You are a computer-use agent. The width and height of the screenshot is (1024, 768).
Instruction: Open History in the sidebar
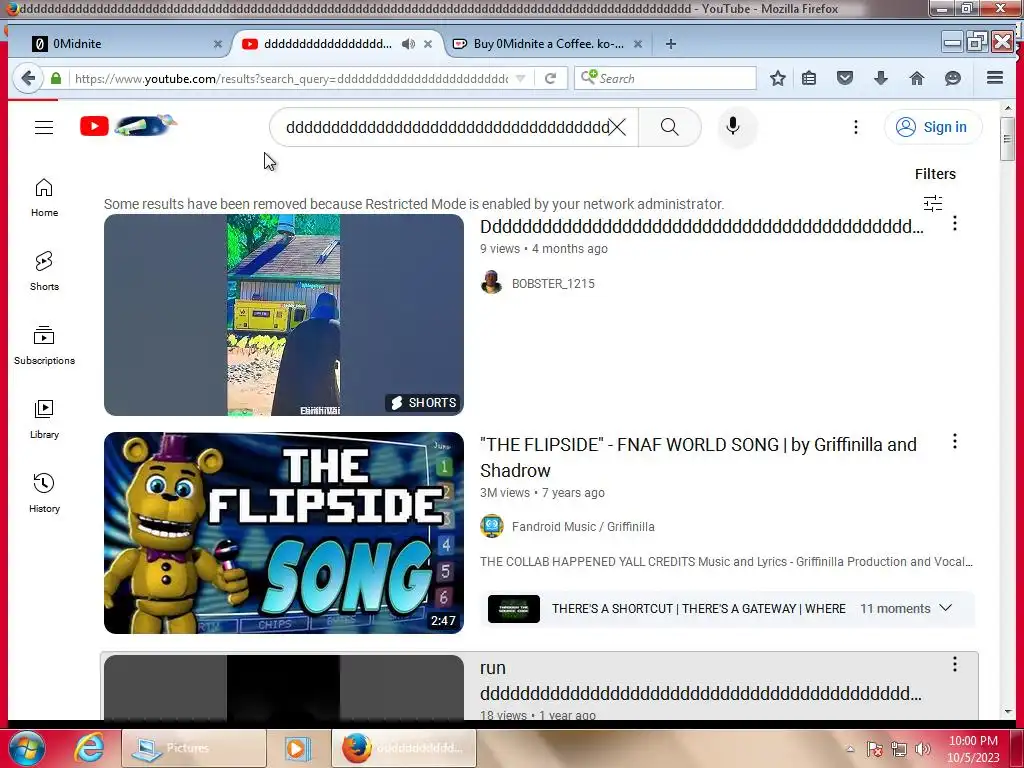click(x=44, y=493)
